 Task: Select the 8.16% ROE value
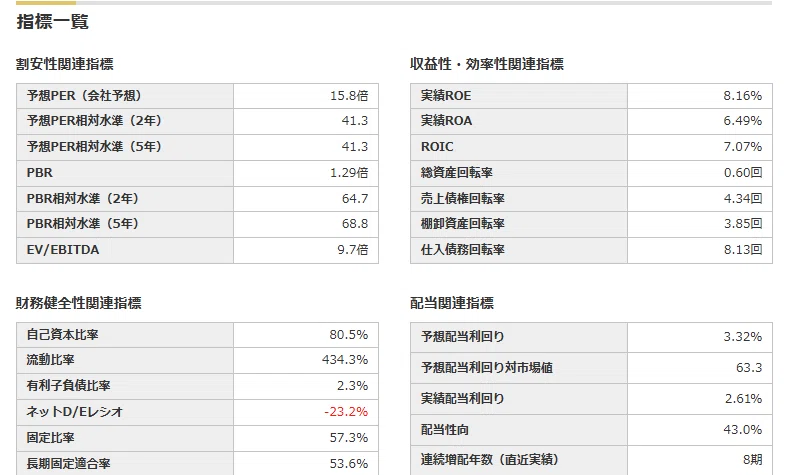tap(742, 96)
